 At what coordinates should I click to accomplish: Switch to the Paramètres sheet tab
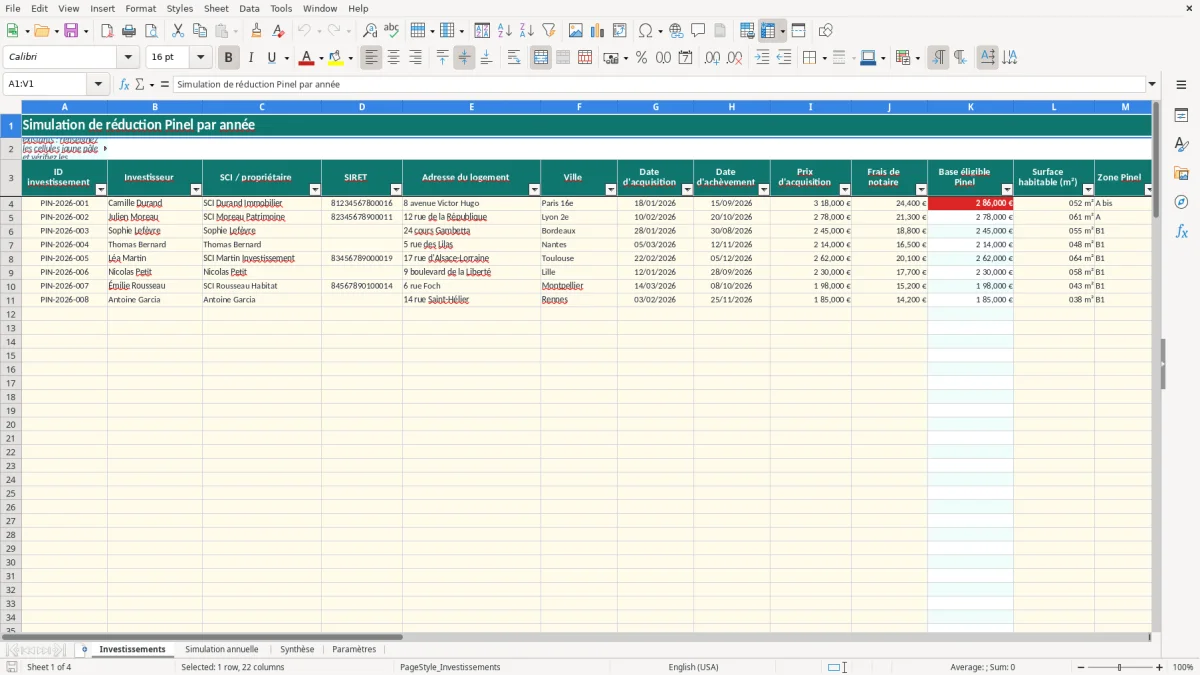[354, 650]
